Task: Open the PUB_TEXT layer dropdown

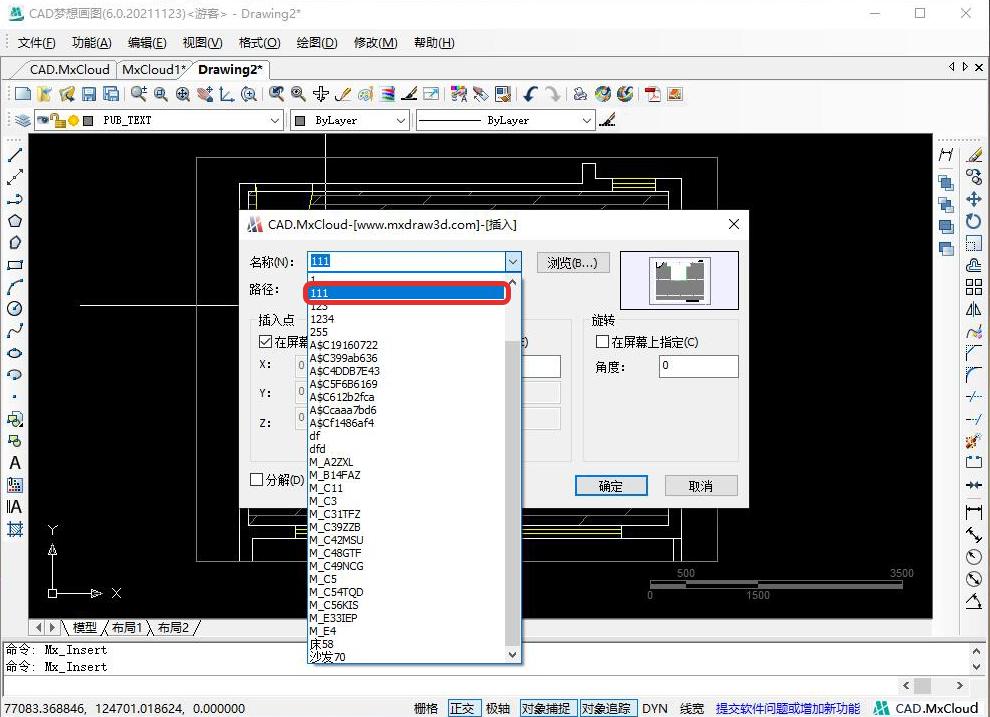Action: 275,120
